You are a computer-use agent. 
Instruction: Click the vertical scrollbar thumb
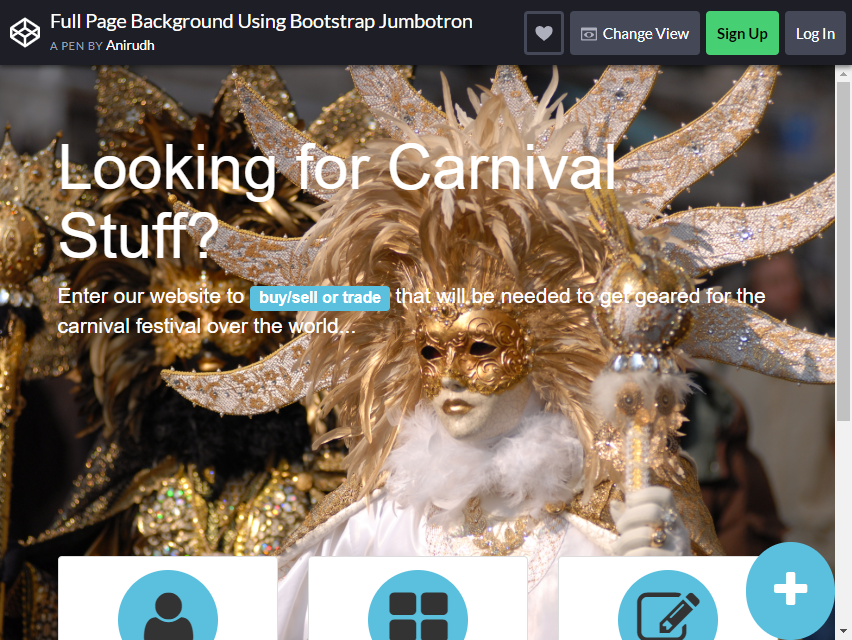coord(843,252)
